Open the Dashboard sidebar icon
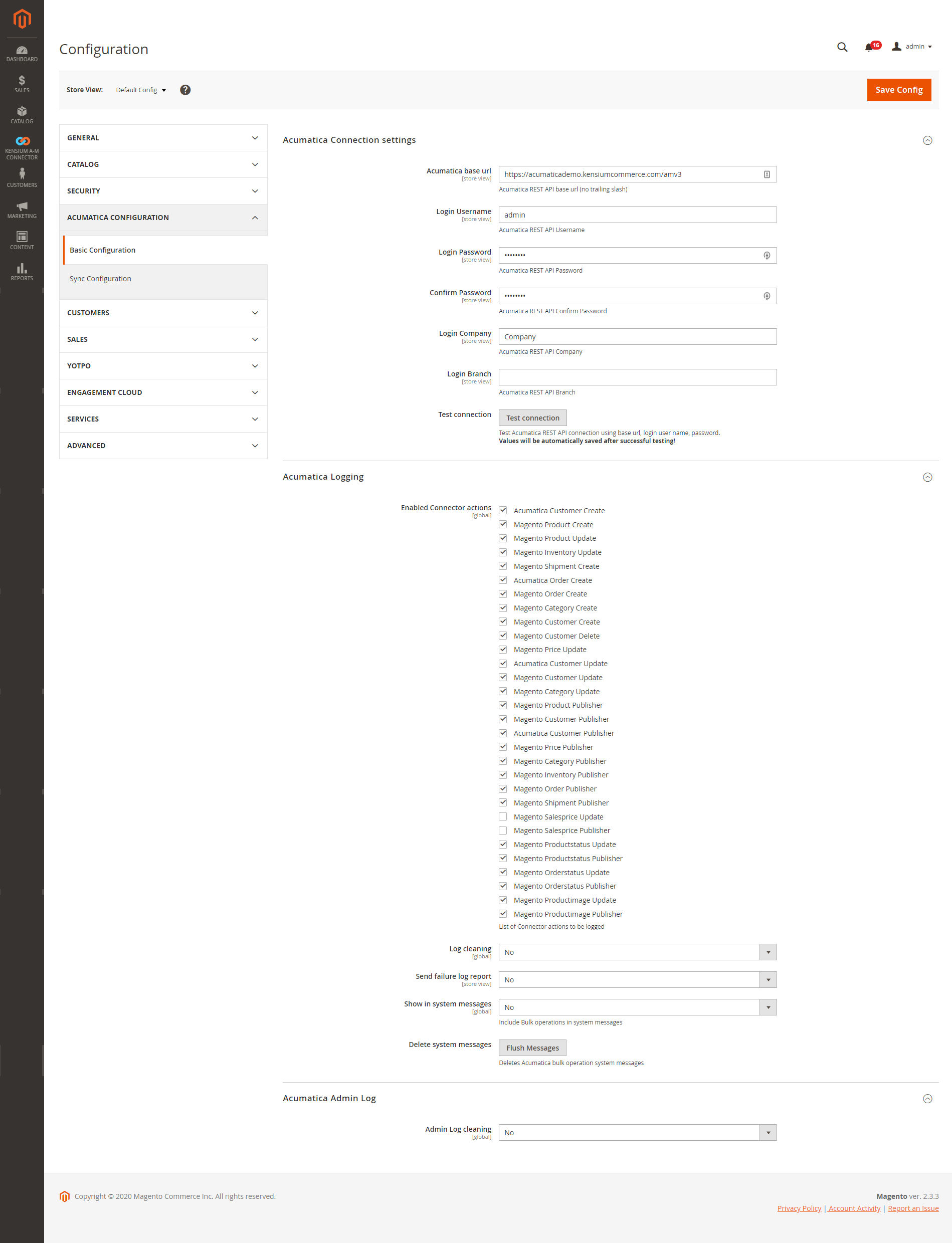 click(22, 54)
